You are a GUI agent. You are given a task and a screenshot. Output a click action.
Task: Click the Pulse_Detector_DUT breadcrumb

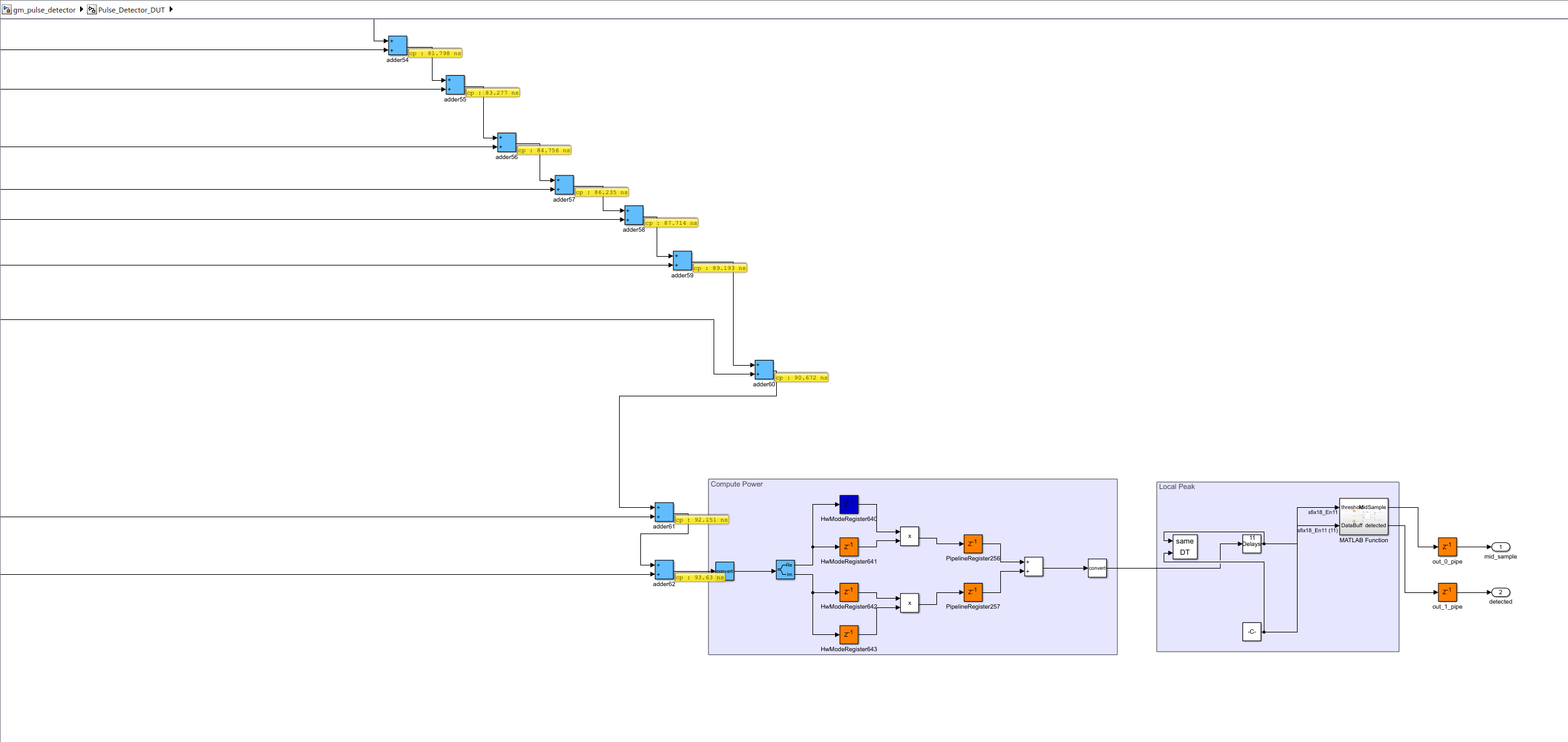(131, 10)
